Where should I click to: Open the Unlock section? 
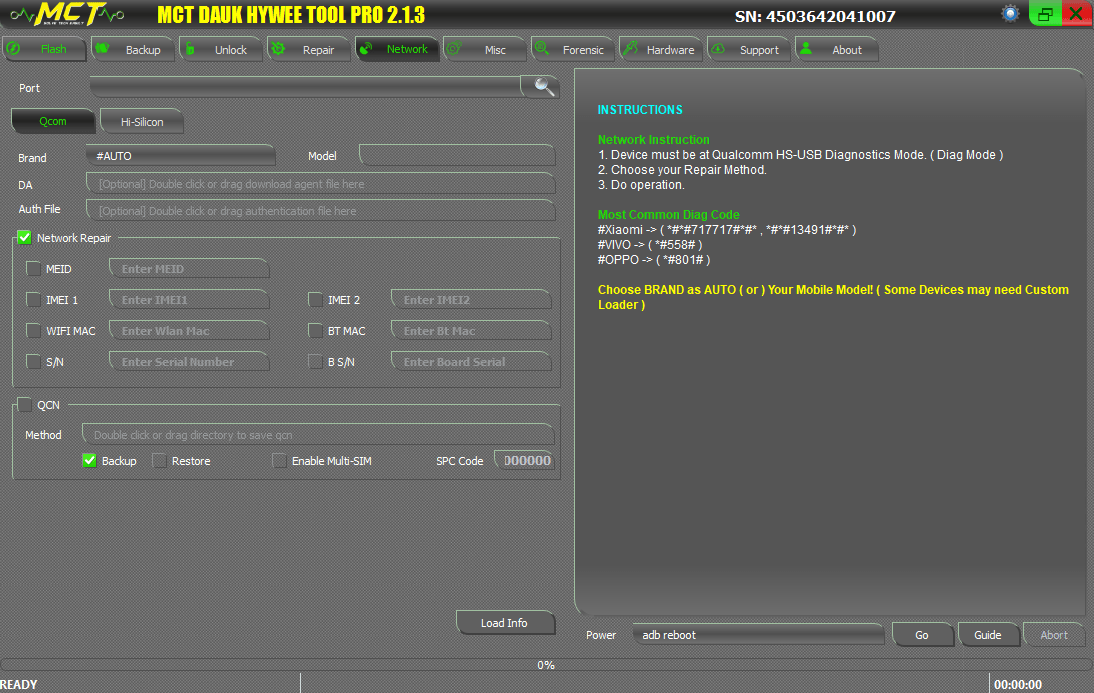click(x=219, y=48)
